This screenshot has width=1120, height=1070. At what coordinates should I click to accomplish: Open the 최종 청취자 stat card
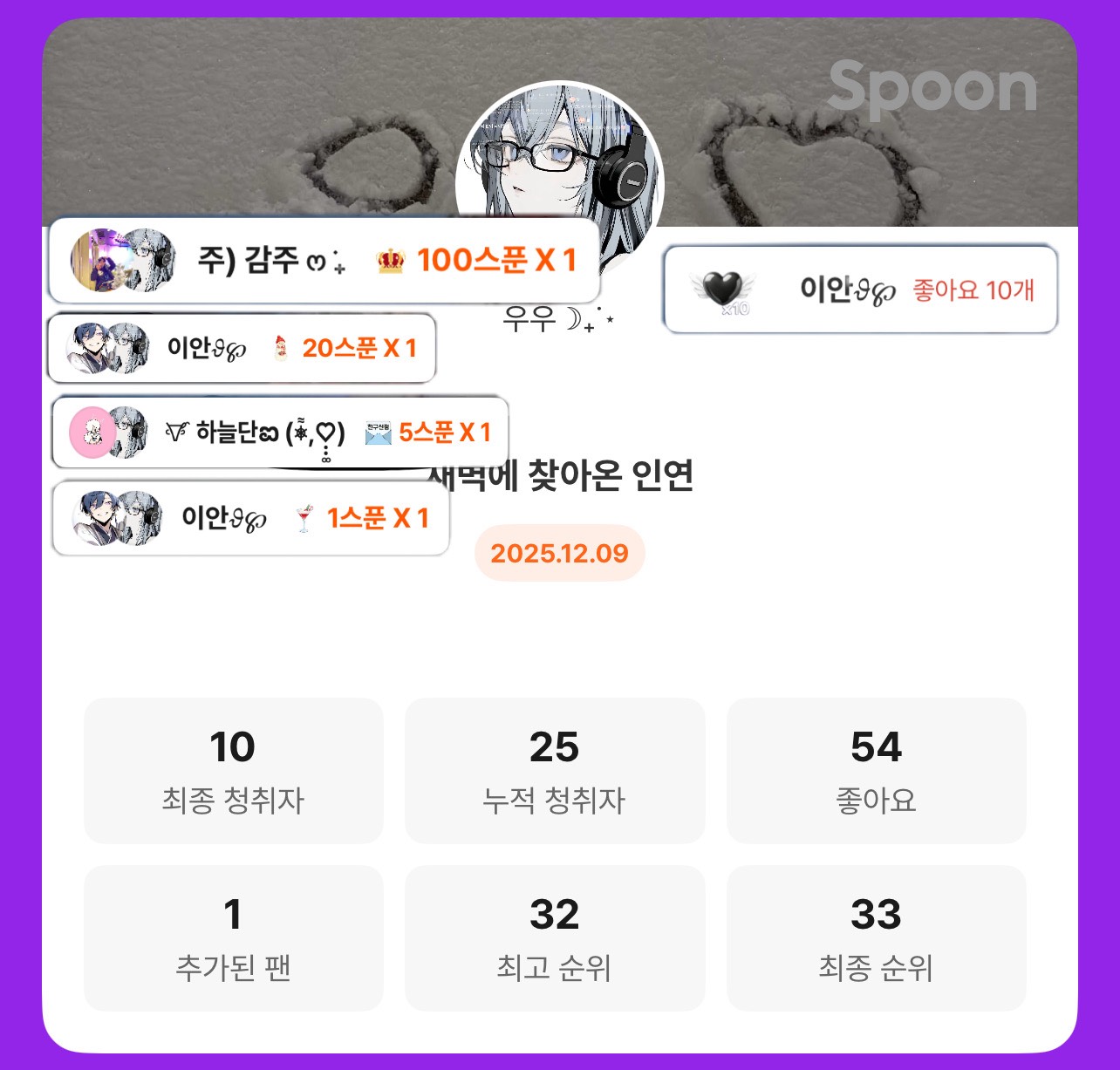click(233, 771)
